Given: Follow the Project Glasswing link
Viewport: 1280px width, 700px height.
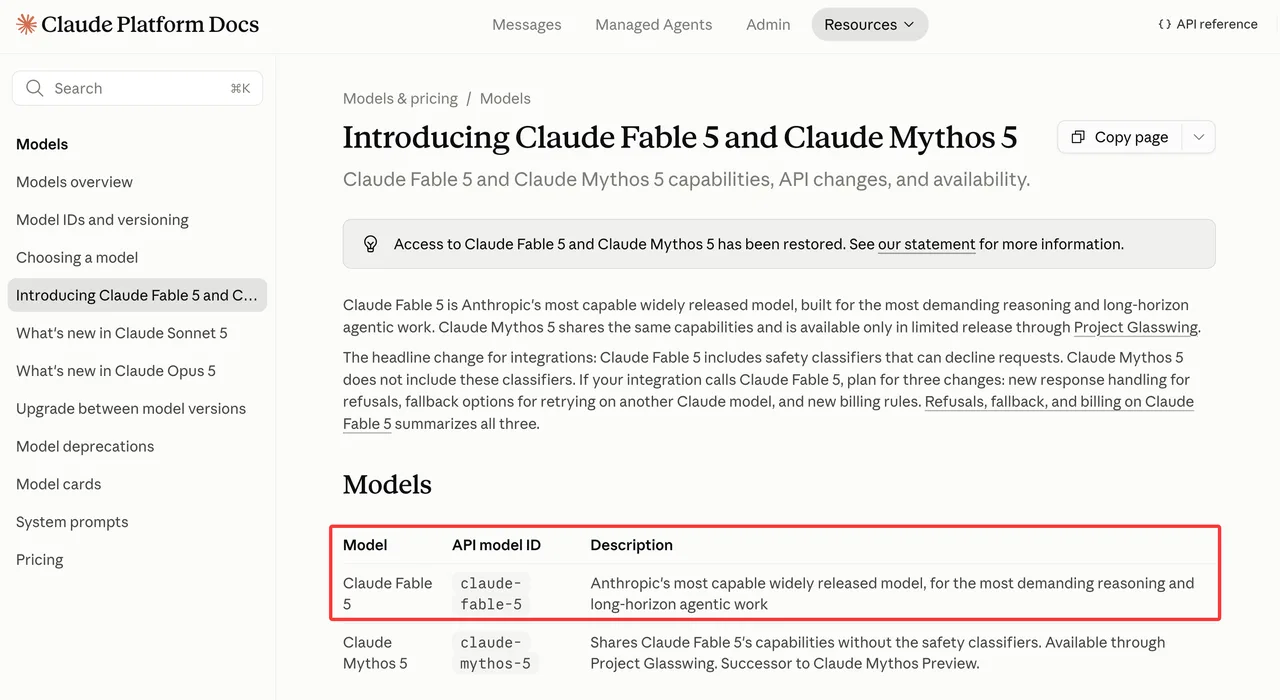Looking at the screenshot, I should click(x=1135, y=327).
